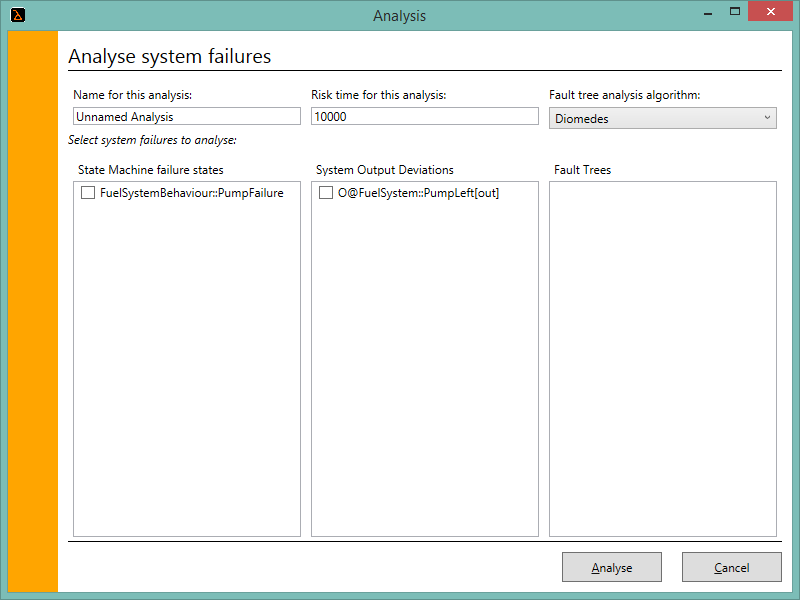Image resolution: width=800 pixels, height=600 pixels.
Task: Close the Analysis dialog window
Action: (771, 11)
